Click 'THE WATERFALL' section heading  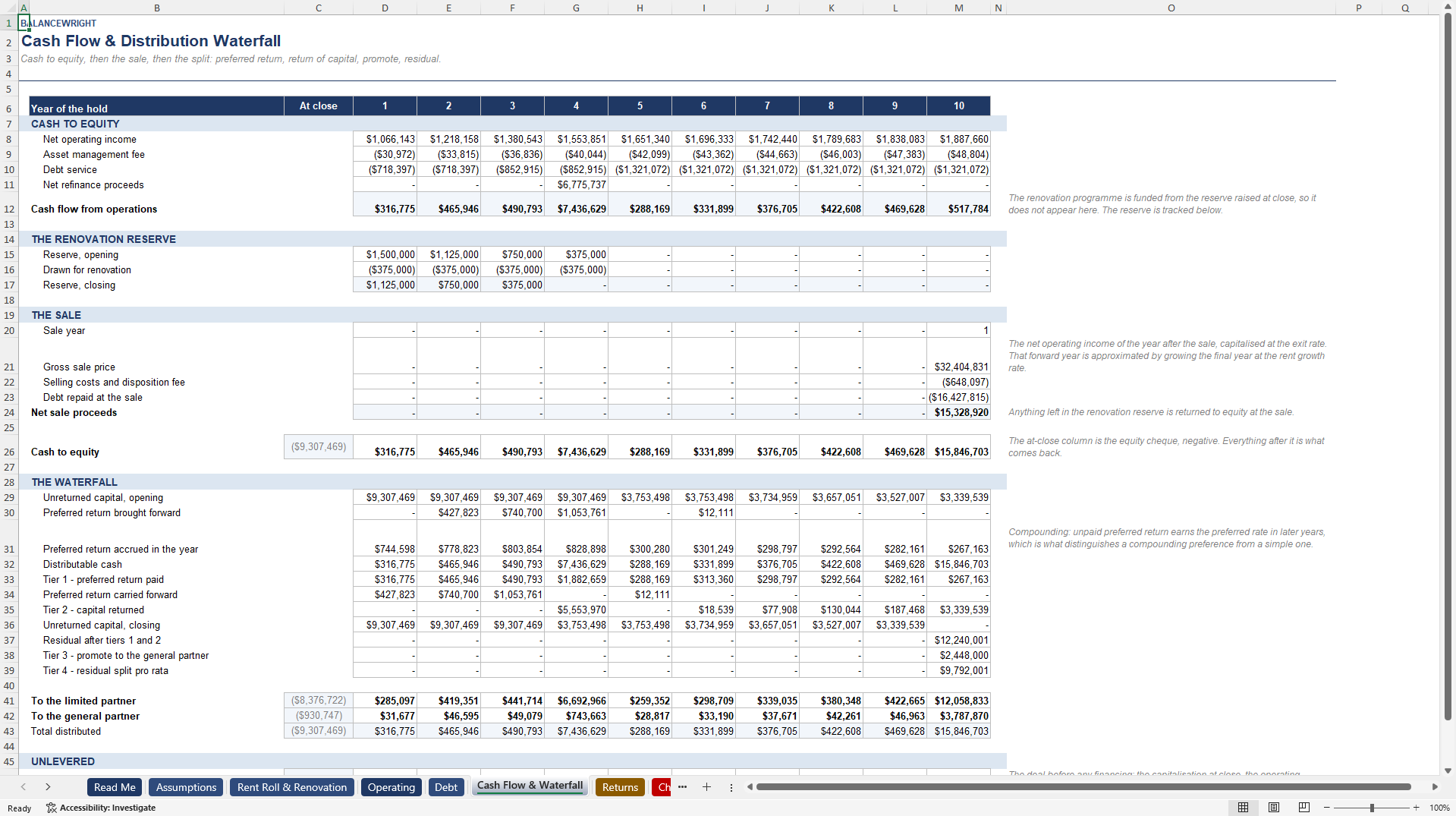point(74,482)
